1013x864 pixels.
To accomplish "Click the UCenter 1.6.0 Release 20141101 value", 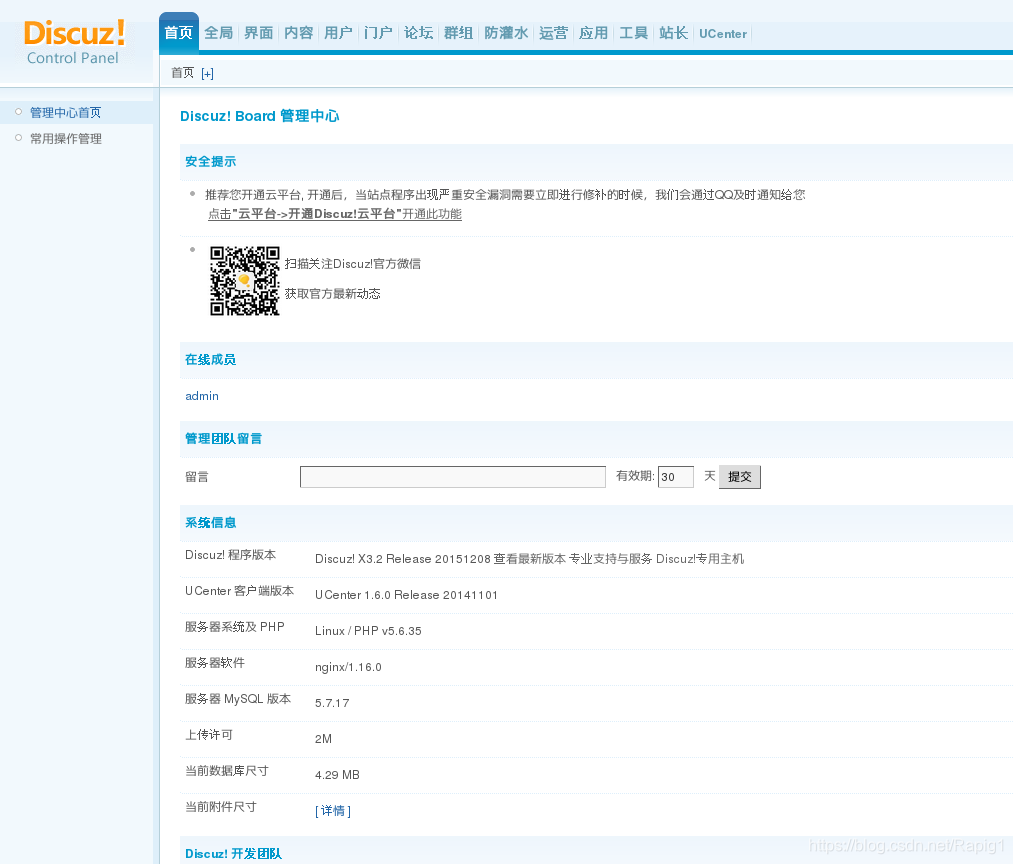I will [406, 595].
